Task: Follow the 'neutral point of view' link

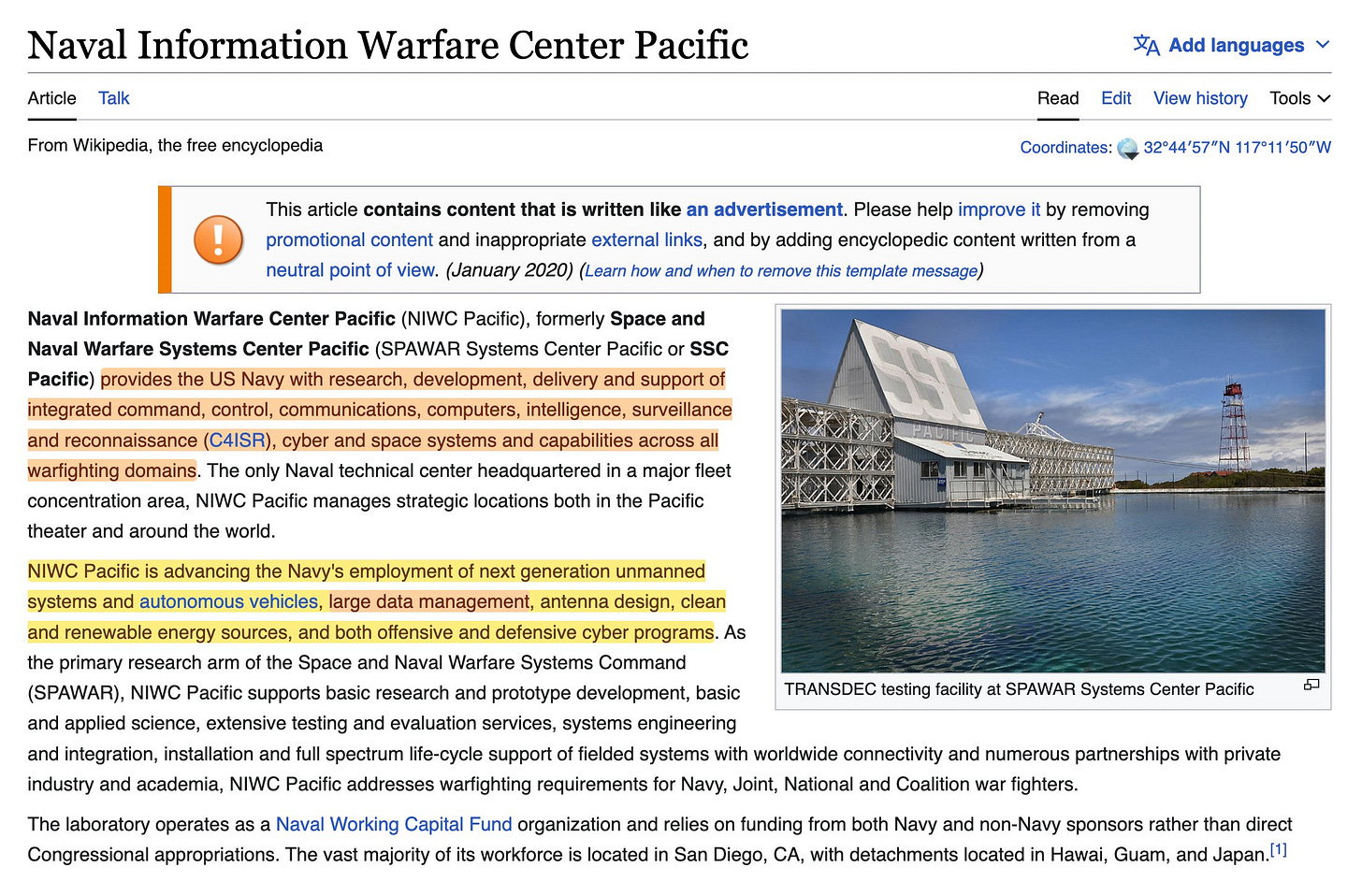Action: 350,270
